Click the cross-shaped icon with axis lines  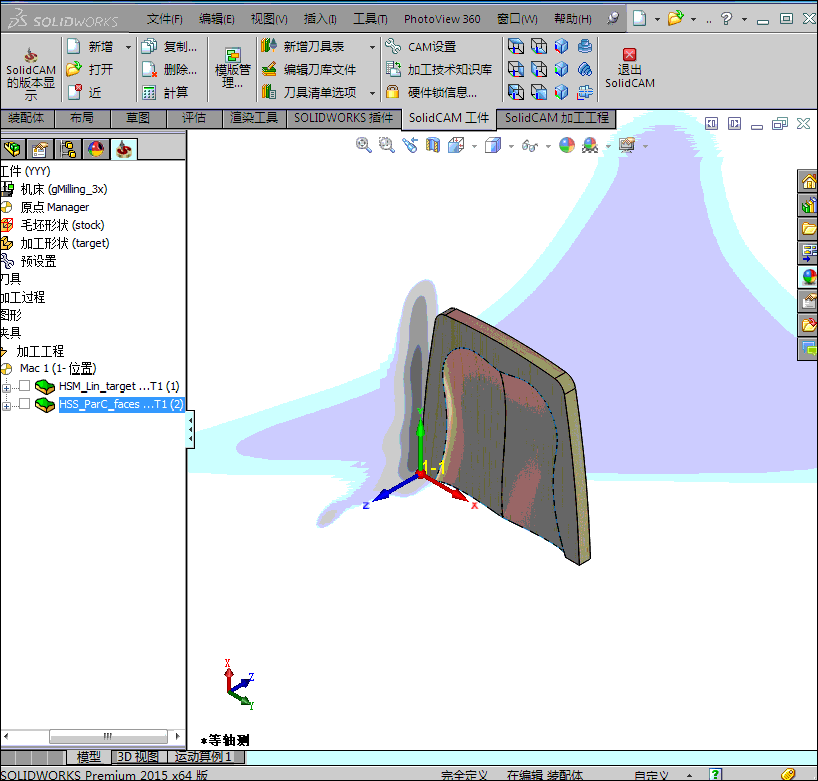585,92
